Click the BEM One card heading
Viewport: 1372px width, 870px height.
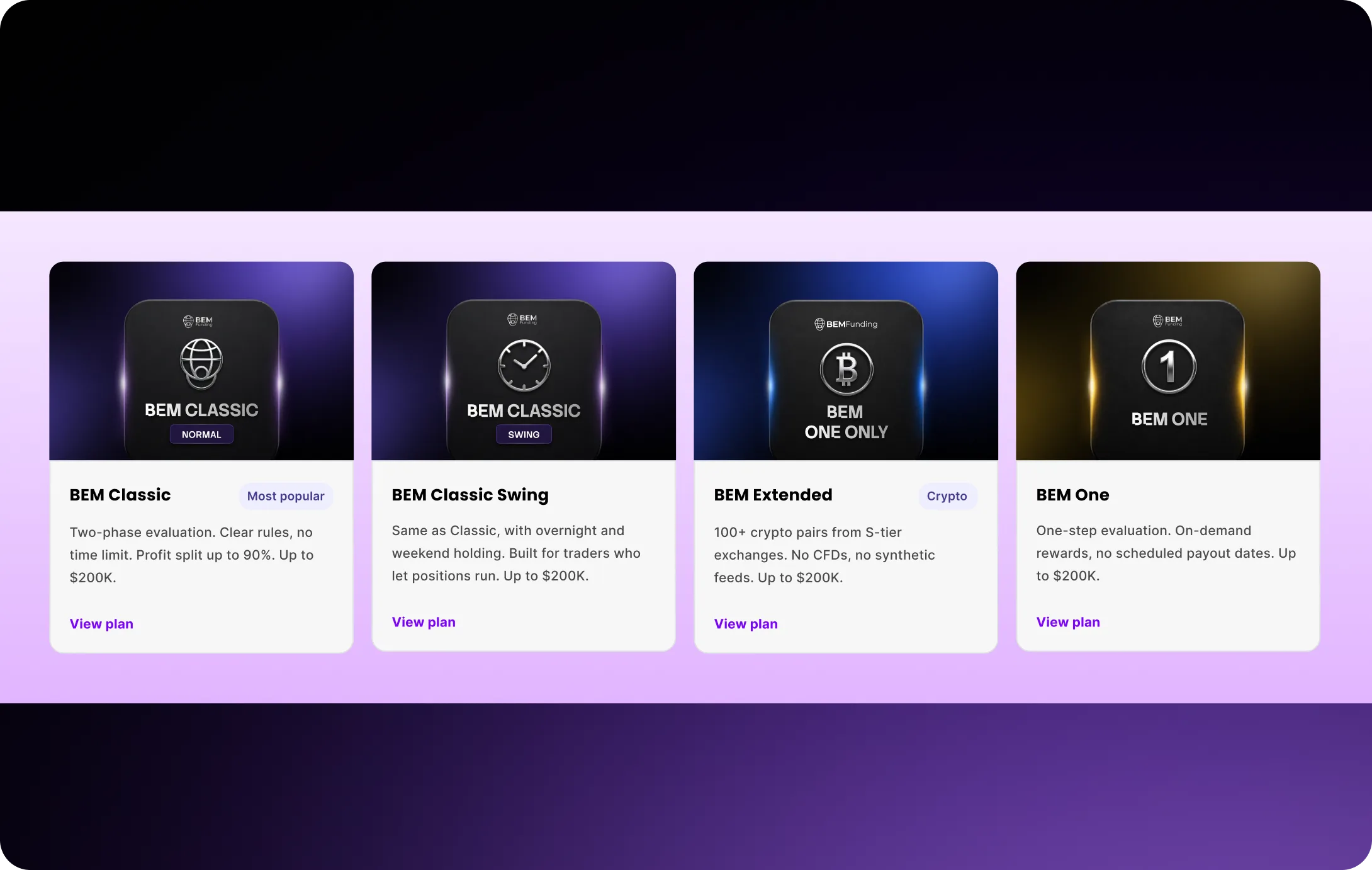click(x=1072, y=495)
